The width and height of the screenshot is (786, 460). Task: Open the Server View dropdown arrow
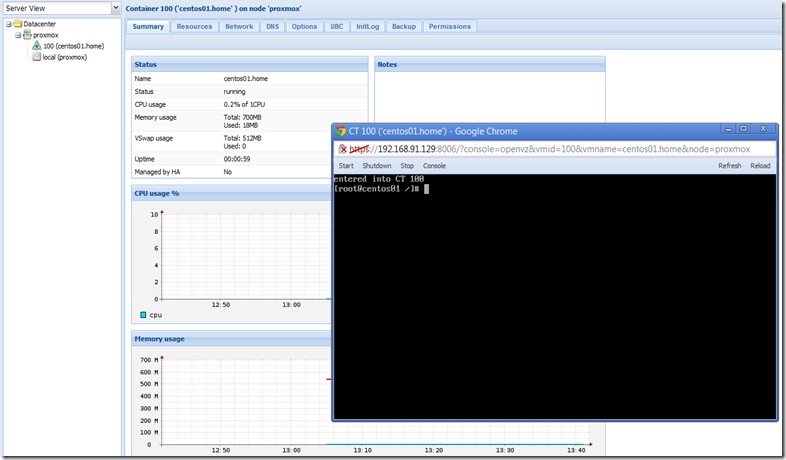coord(116,8)
